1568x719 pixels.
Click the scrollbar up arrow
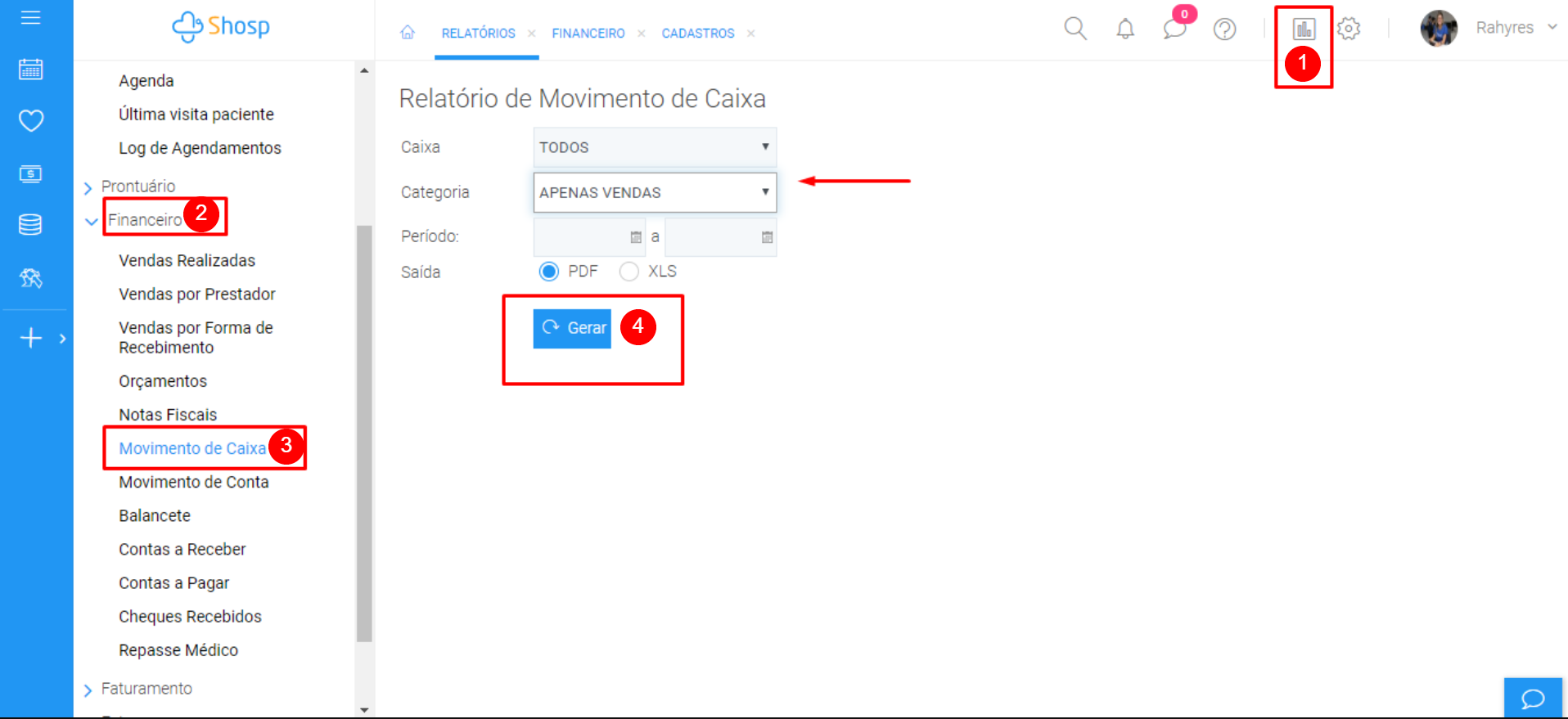pyautogui.click(x=364, y=70)
